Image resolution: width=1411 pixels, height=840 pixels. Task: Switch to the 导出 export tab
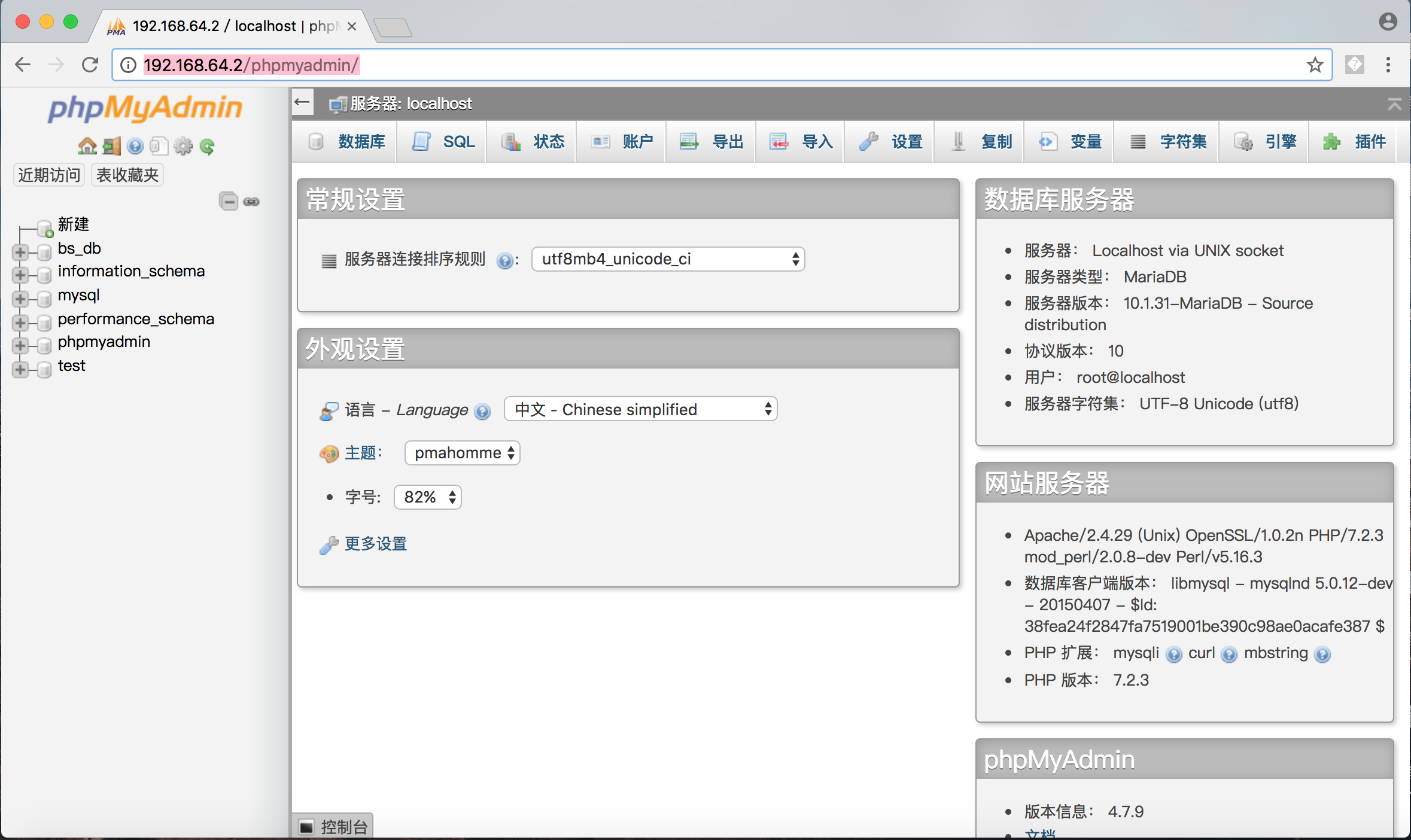tap(711, 142)
